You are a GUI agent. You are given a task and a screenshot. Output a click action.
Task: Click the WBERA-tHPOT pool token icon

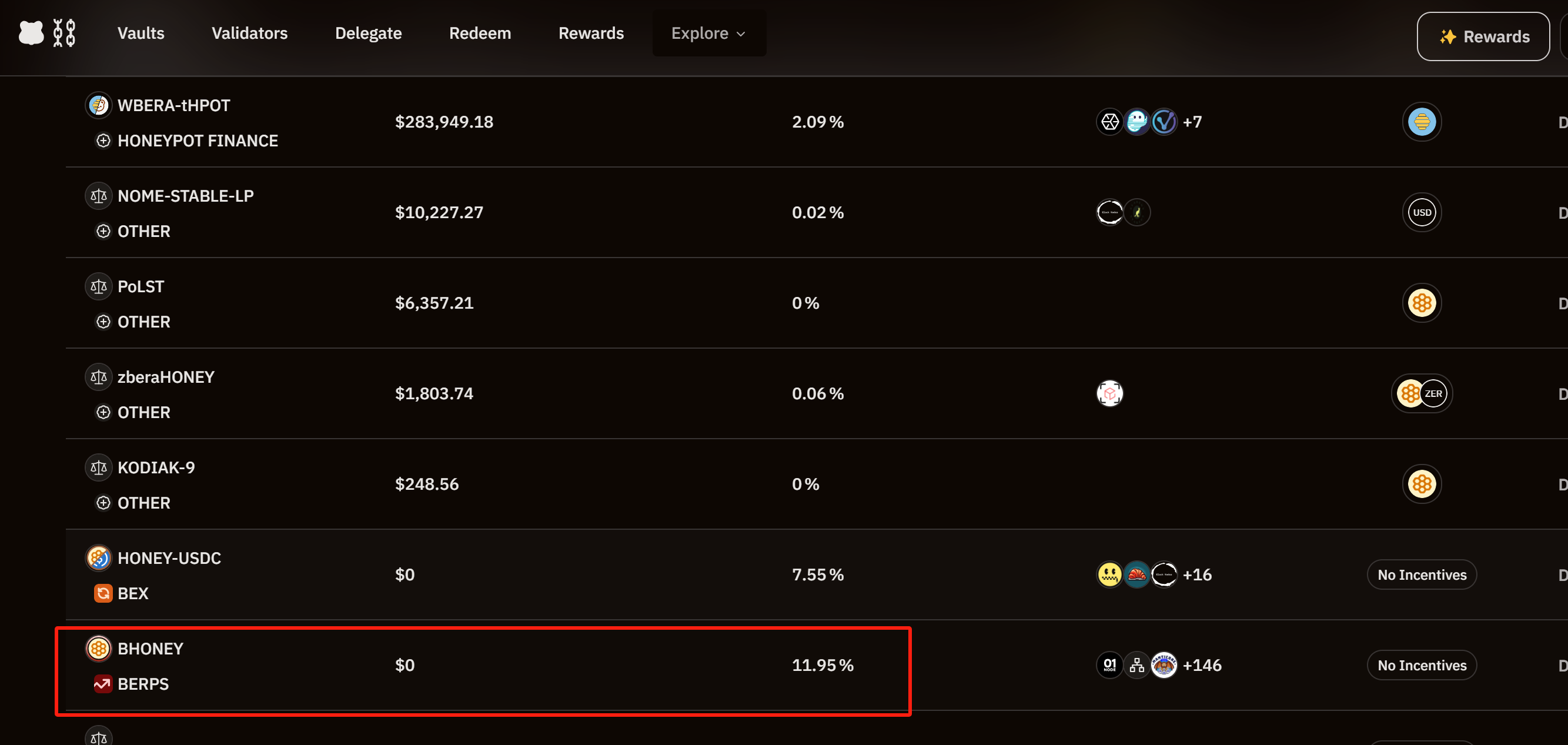pyautogui.click(x=98, y=105)
